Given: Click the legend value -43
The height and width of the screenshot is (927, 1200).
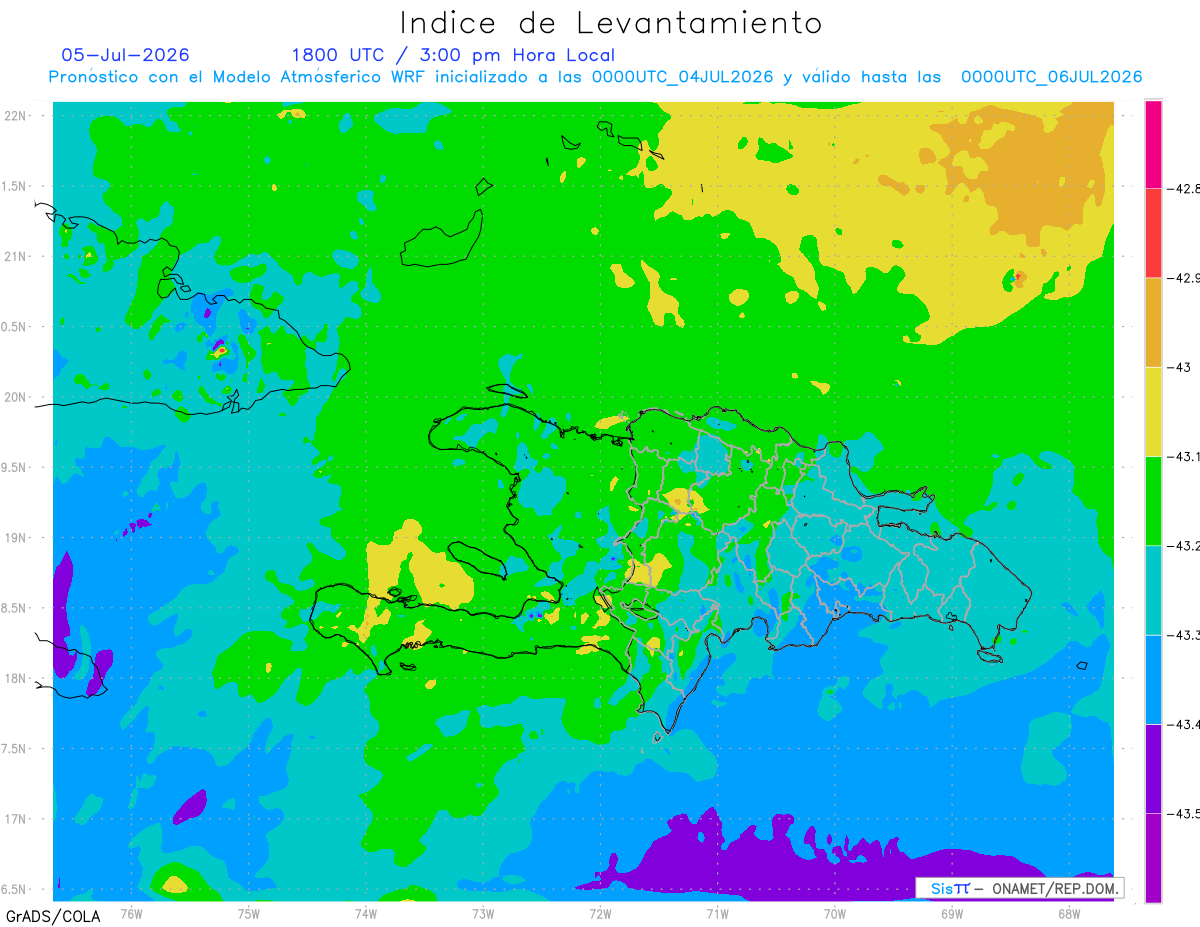Looking at the screenshot, I should (x=1179, y=367).
